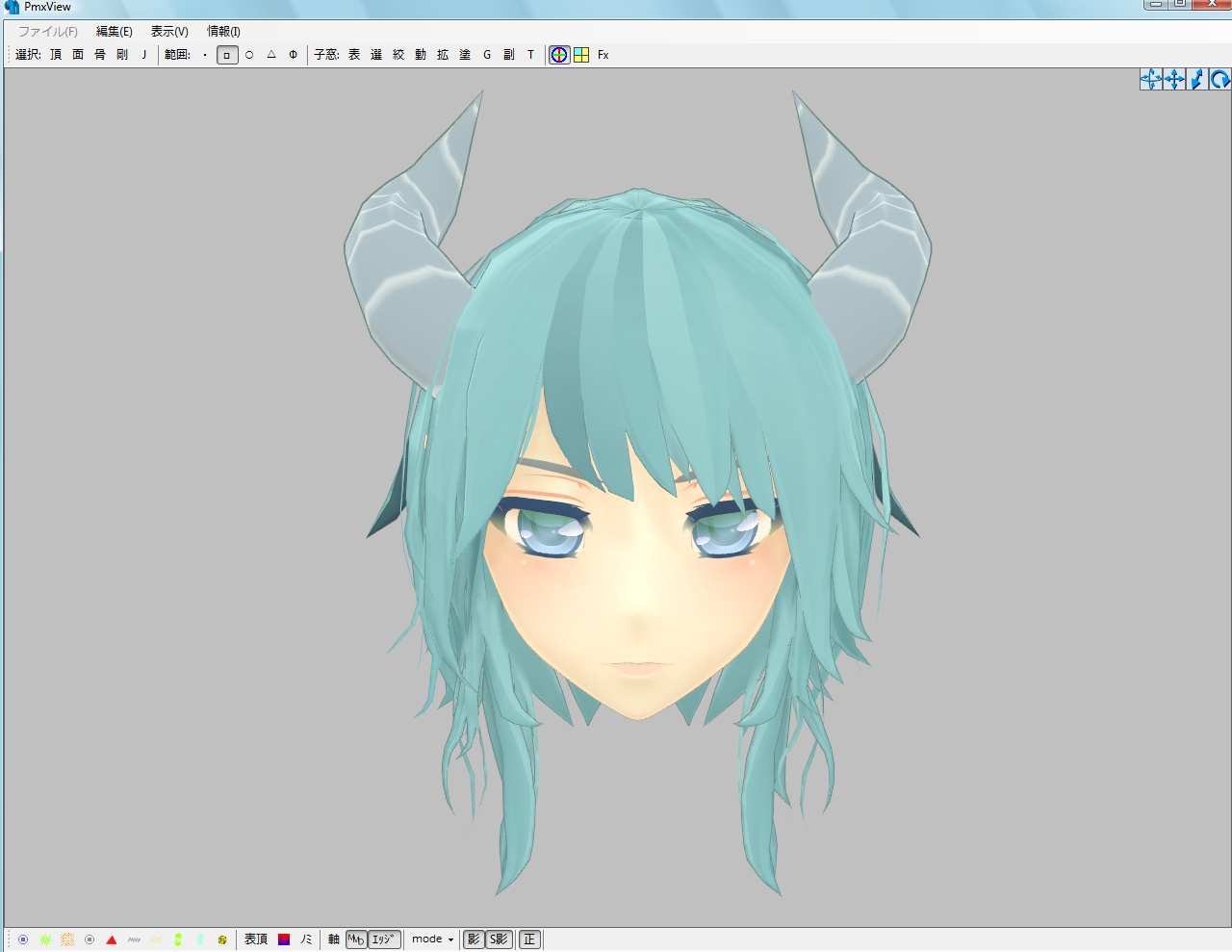Image resolution: width=1232 pixels, height=952 pixels.
Task: Open the T sub-window
Action: [x=530, y=55]
